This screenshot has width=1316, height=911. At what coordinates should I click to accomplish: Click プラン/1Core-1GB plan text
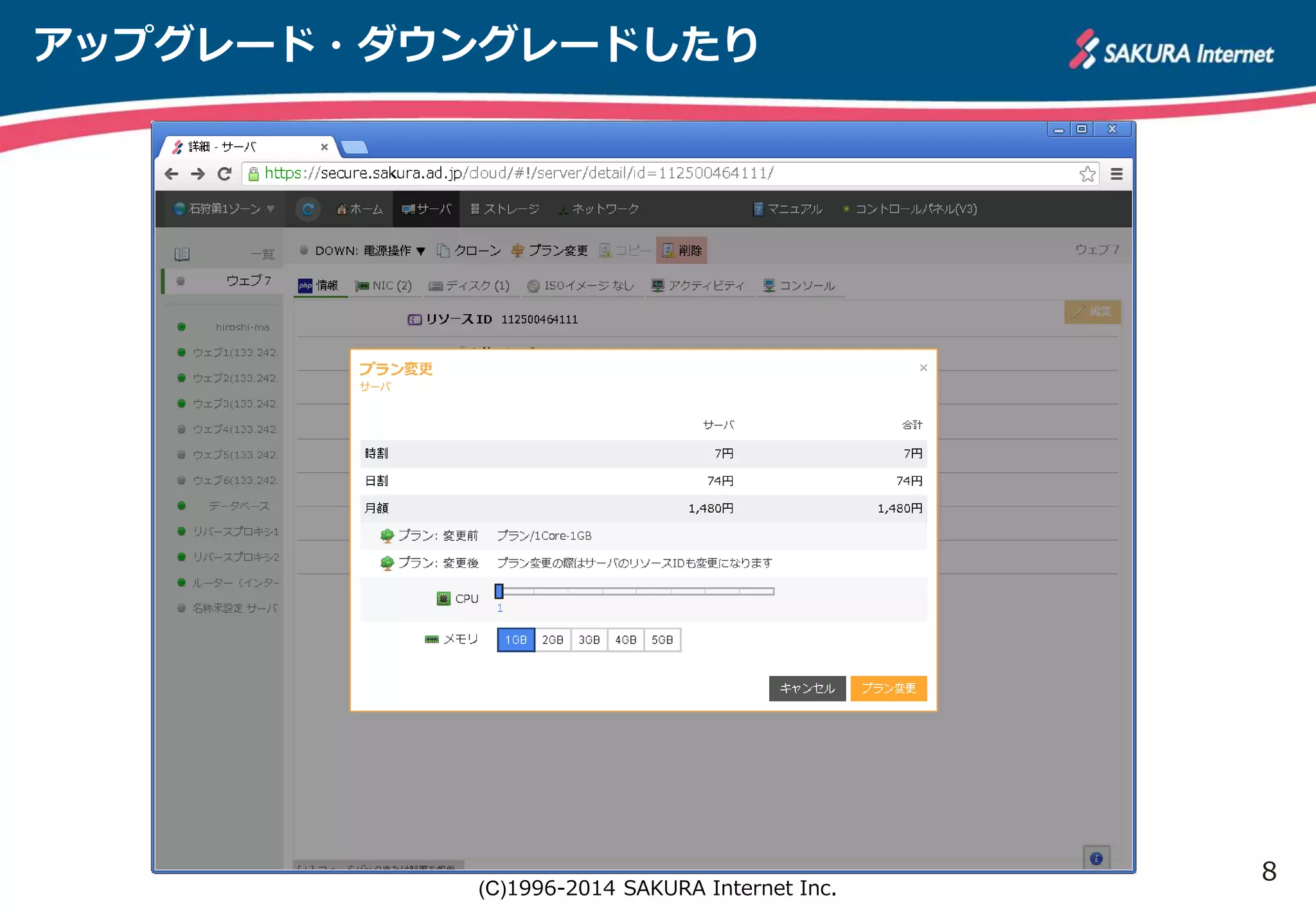click(544, 536)
